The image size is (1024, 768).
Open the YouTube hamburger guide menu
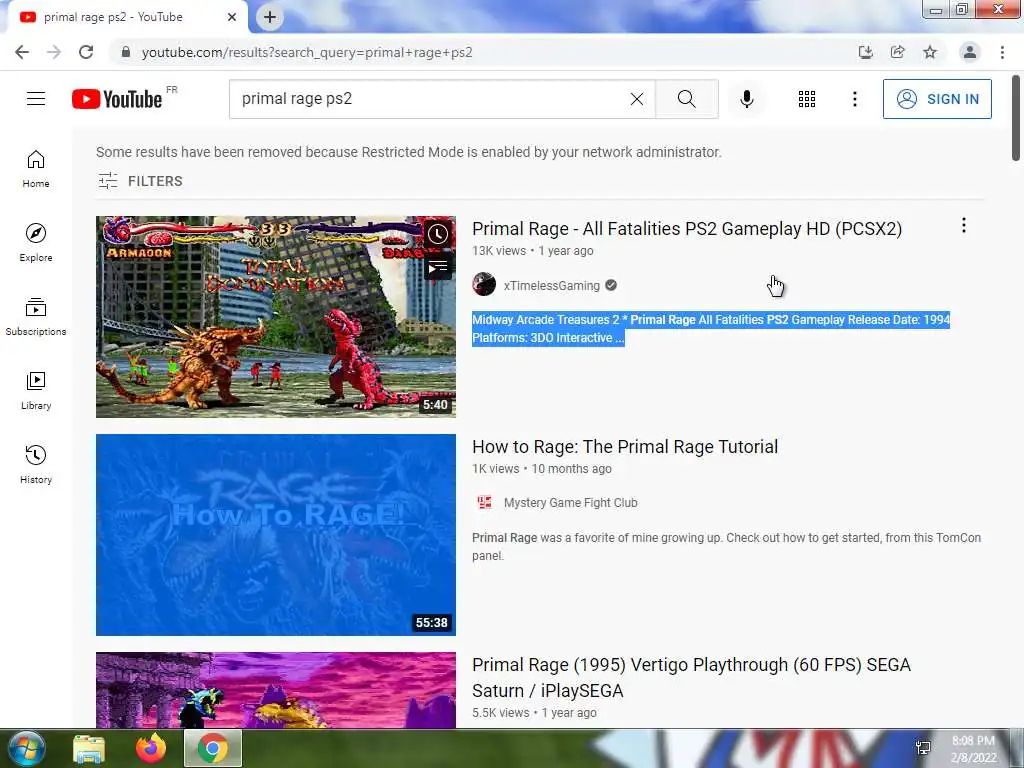[36, 99]
